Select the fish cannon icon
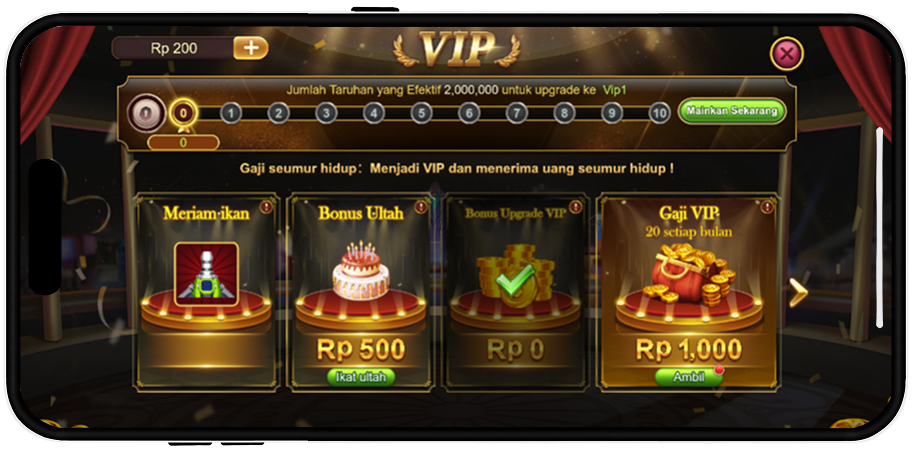913x450 pixels. tap(206, 274)
